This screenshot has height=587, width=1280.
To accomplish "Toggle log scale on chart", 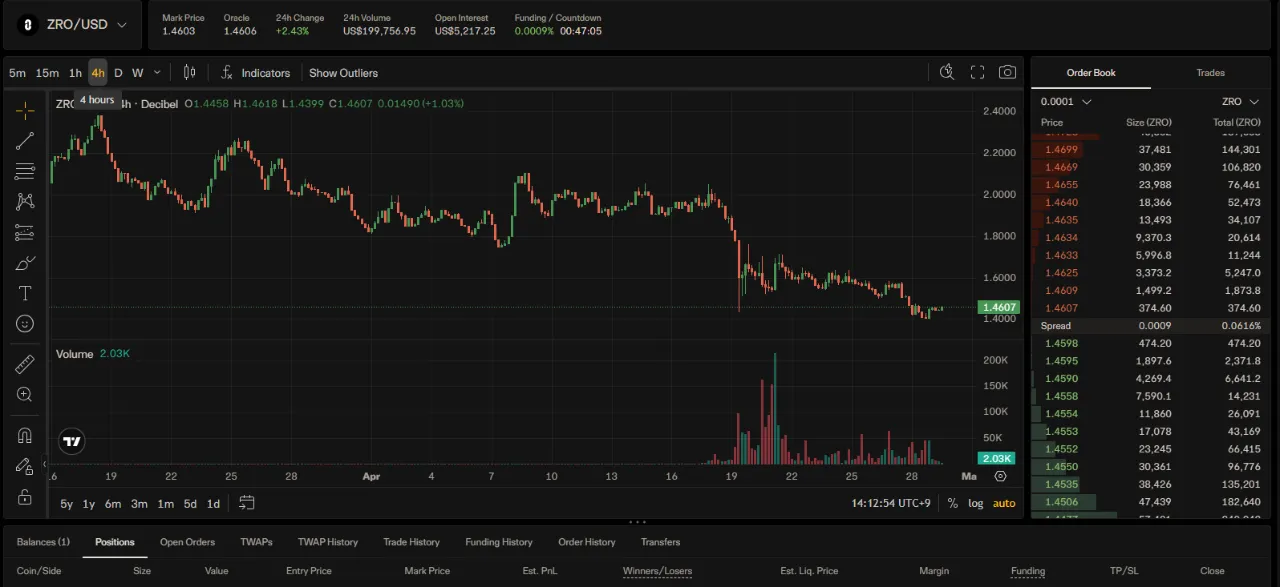I will coord(975,504).
